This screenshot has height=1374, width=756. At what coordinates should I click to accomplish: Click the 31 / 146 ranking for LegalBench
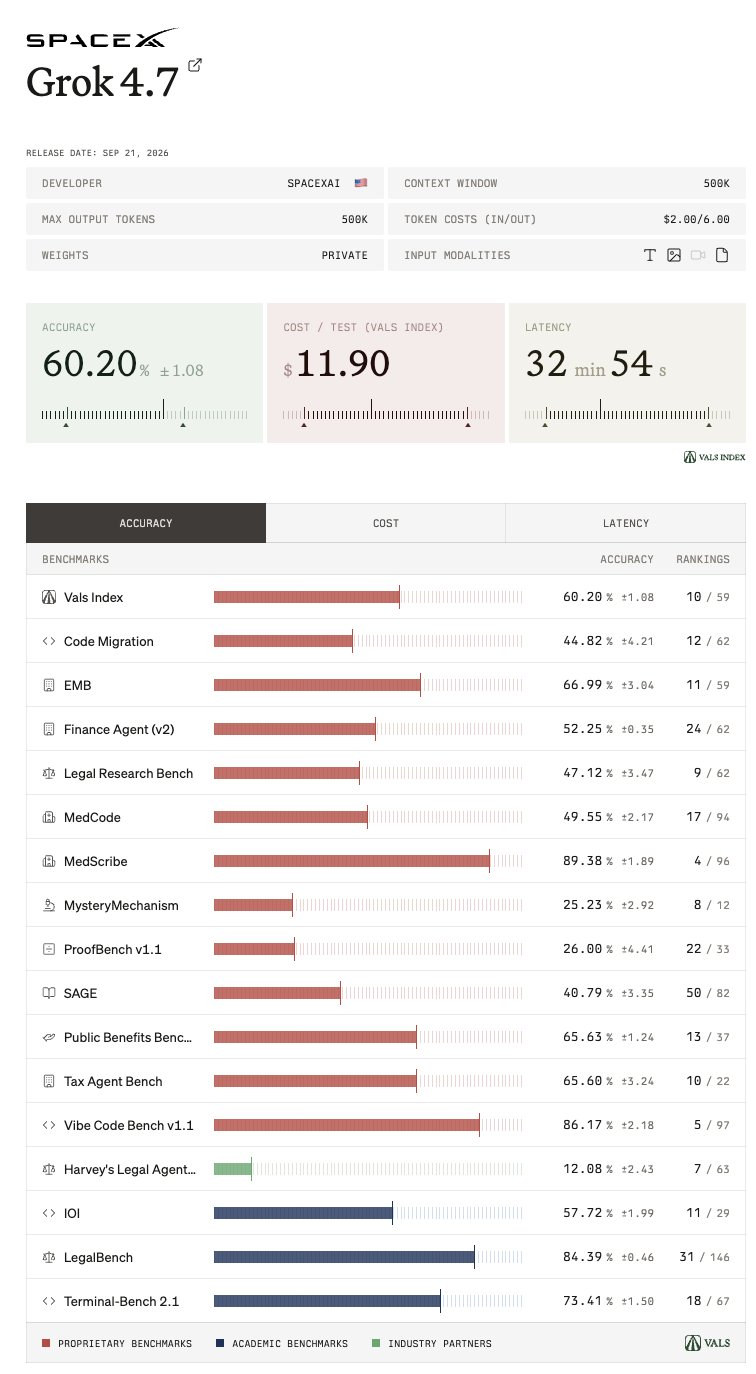[704, 1257]
